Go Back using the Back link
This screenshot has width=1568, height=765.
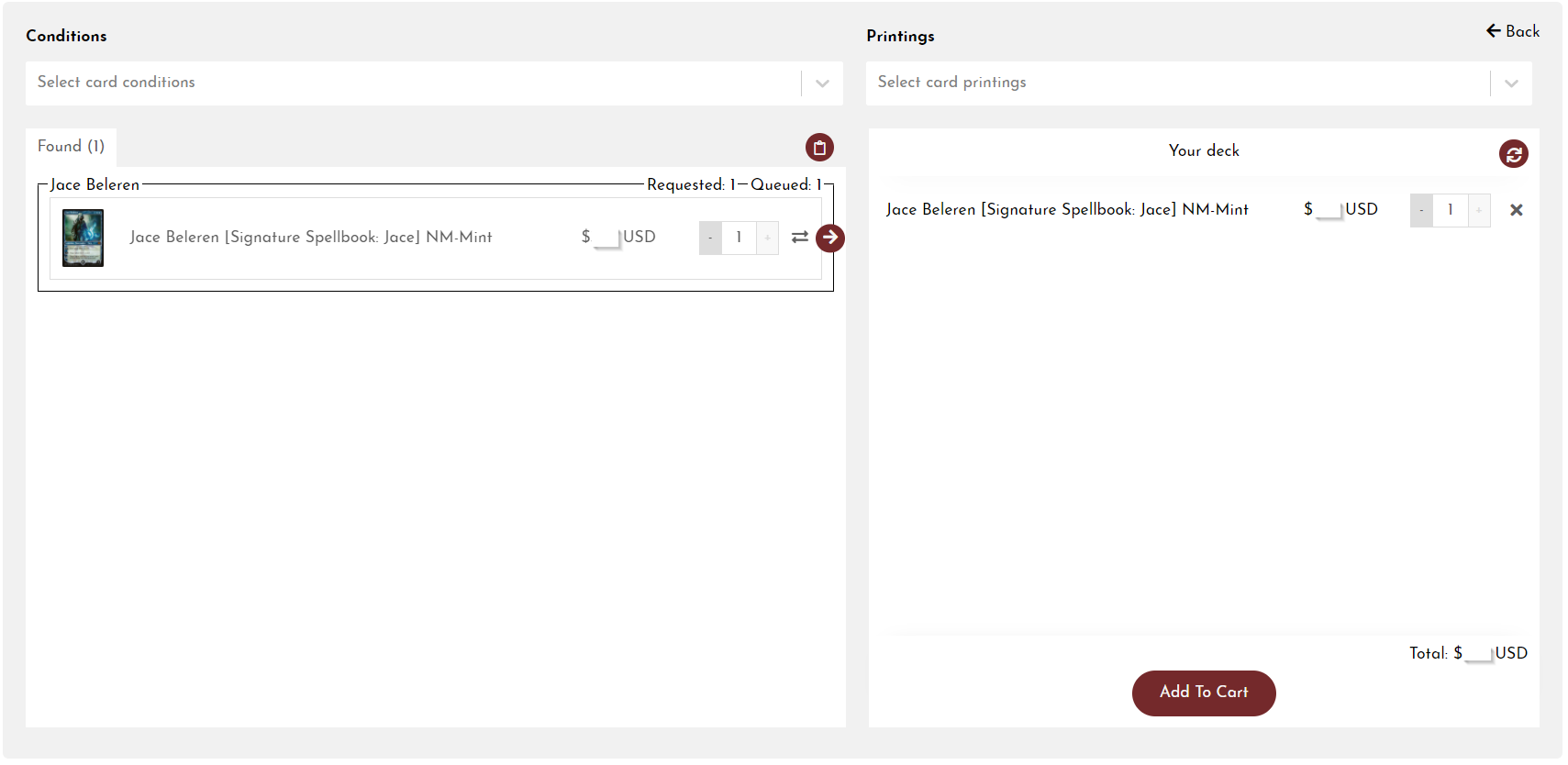[1513, 31]
